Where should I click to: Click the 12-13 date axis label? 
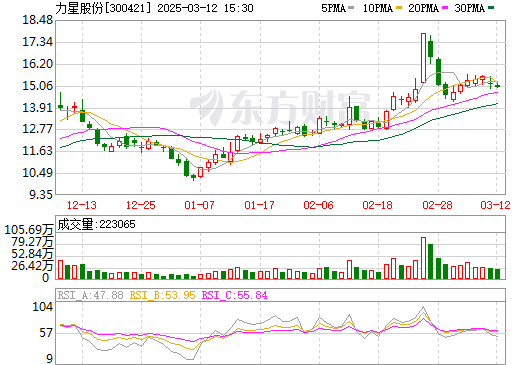click(82, 205)
